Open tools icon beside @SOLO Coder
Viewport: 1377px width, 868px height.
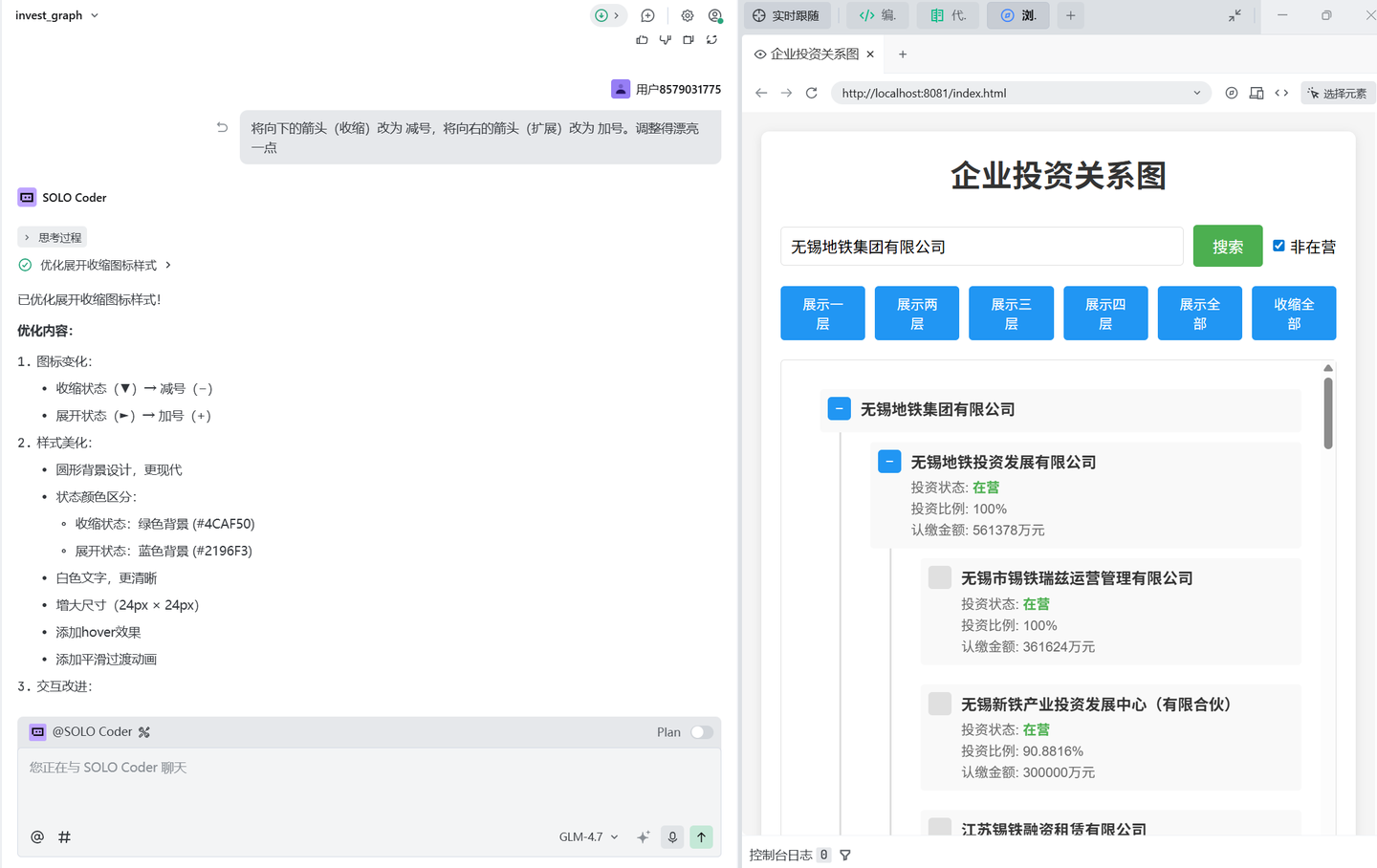tap(144, 732)
